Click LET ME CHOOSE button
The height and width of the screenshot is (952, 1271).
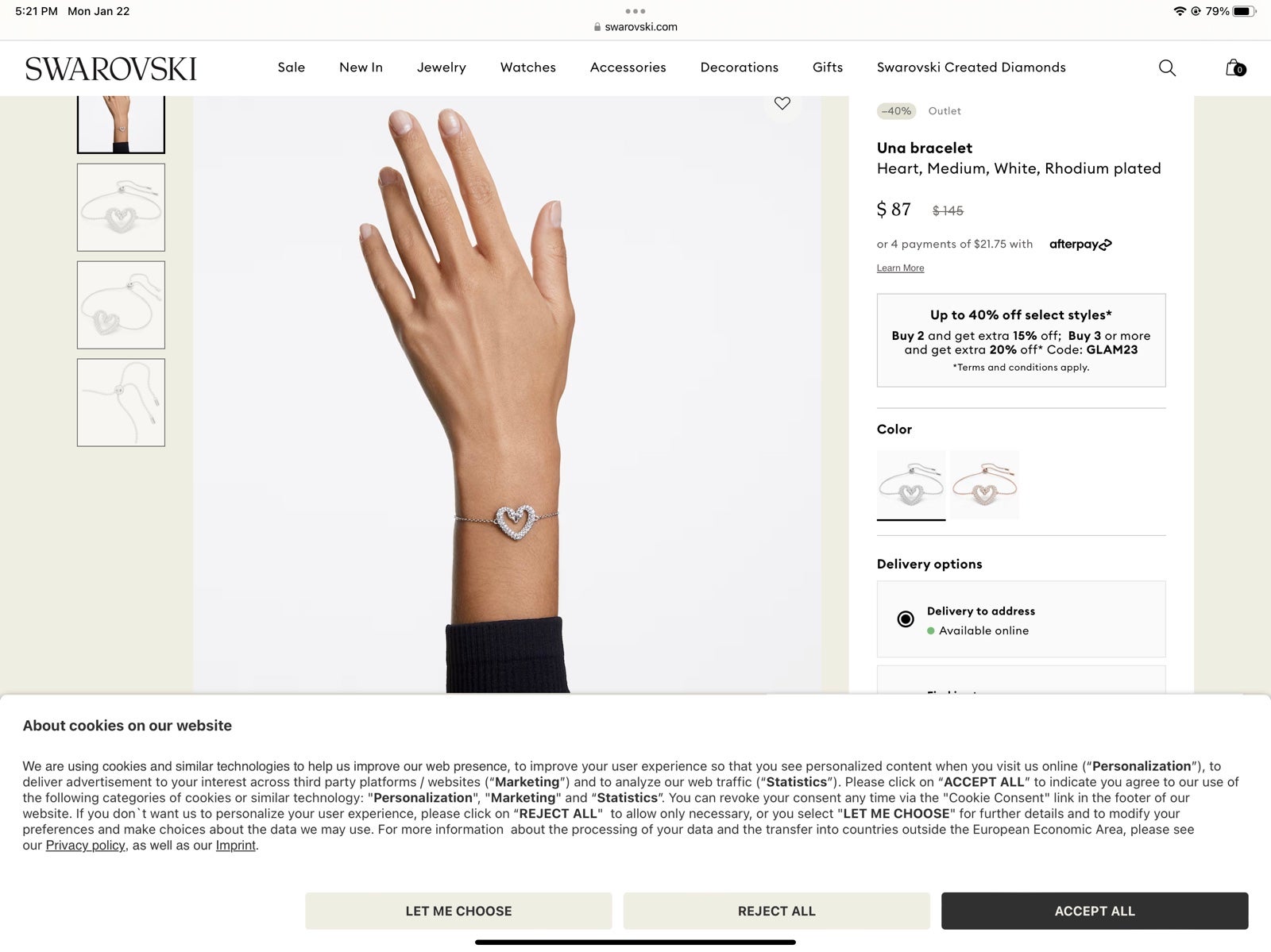point(458,911)
